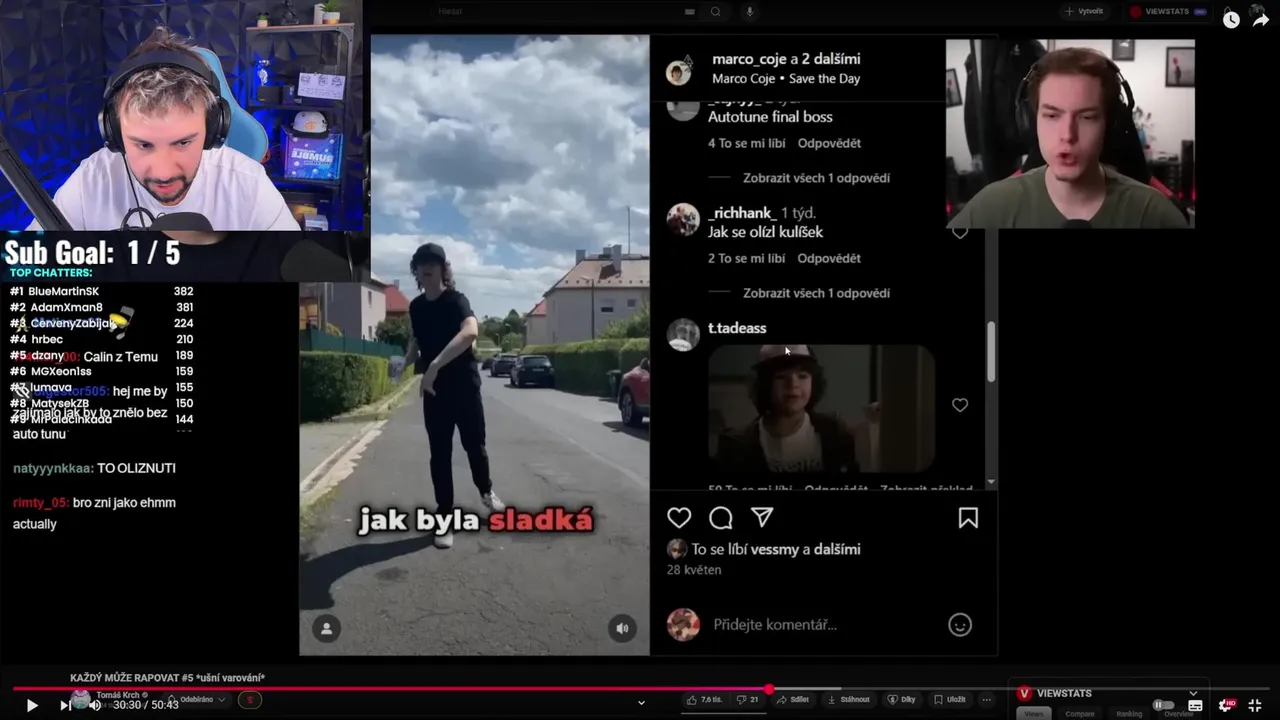Toggle the reel sound speaker icon
The width and height of the screenshot is (1280, 720).
click(x=622, y=628)
